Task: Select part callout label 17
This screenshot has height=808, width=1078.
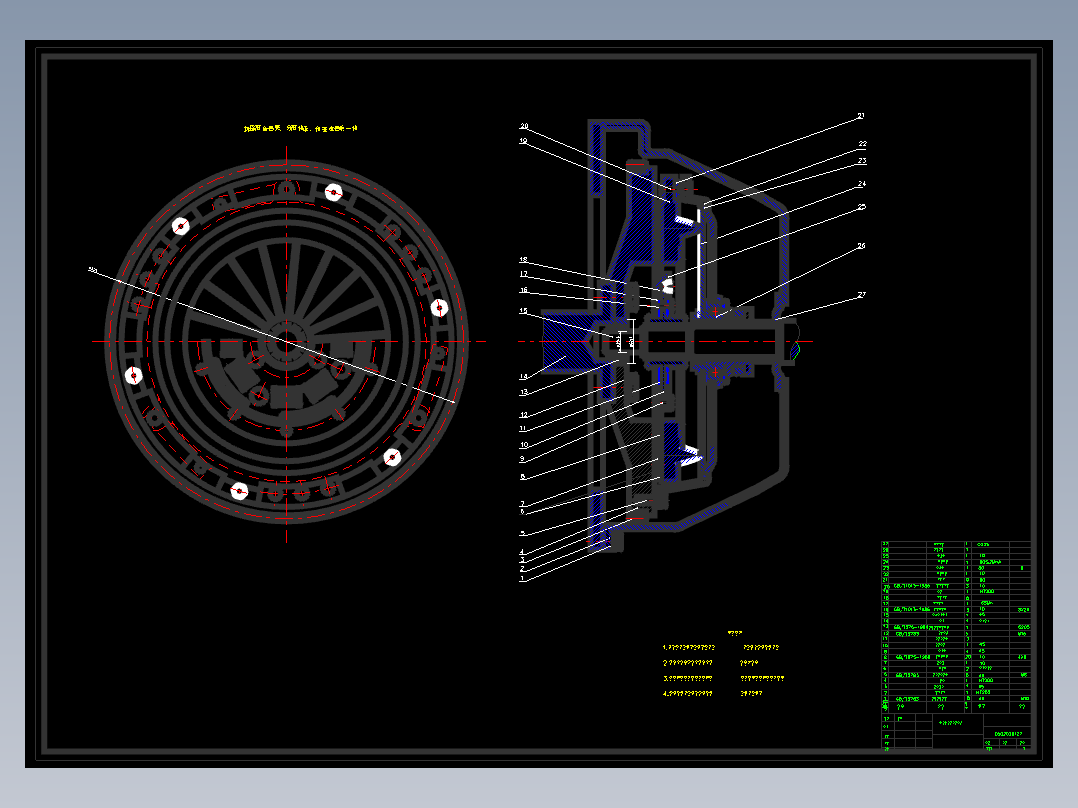Action: click(524, 274)
